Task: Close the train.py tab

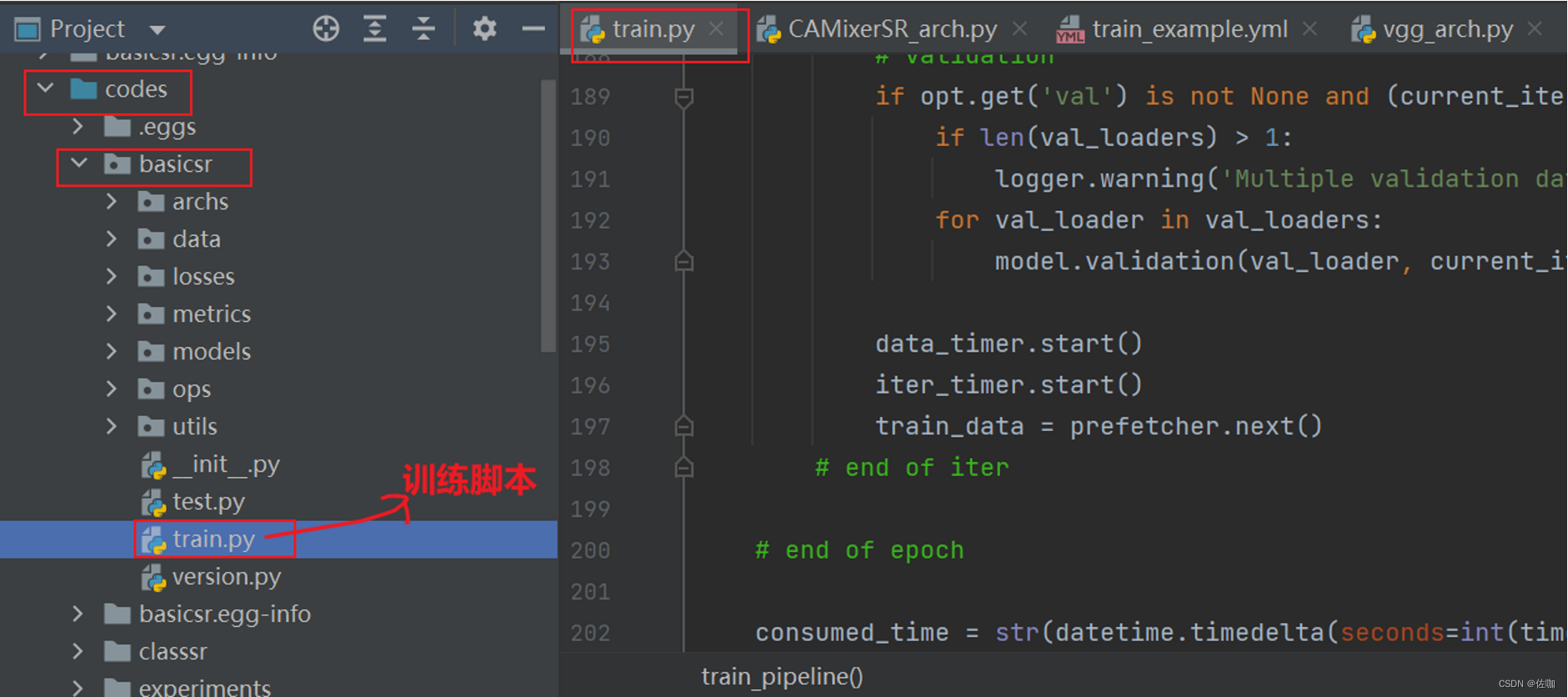Action: 716,29
